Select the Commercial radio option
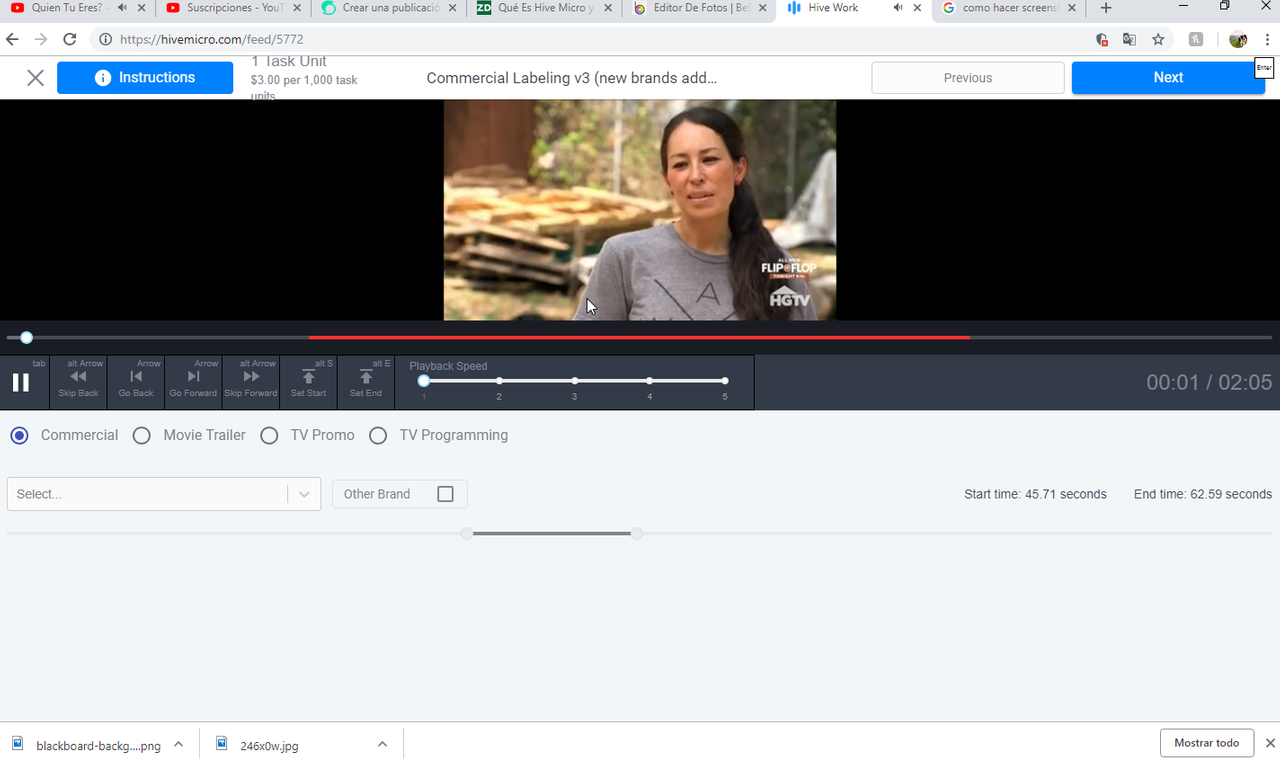The image size is (1280, 759). pos(19,435)
